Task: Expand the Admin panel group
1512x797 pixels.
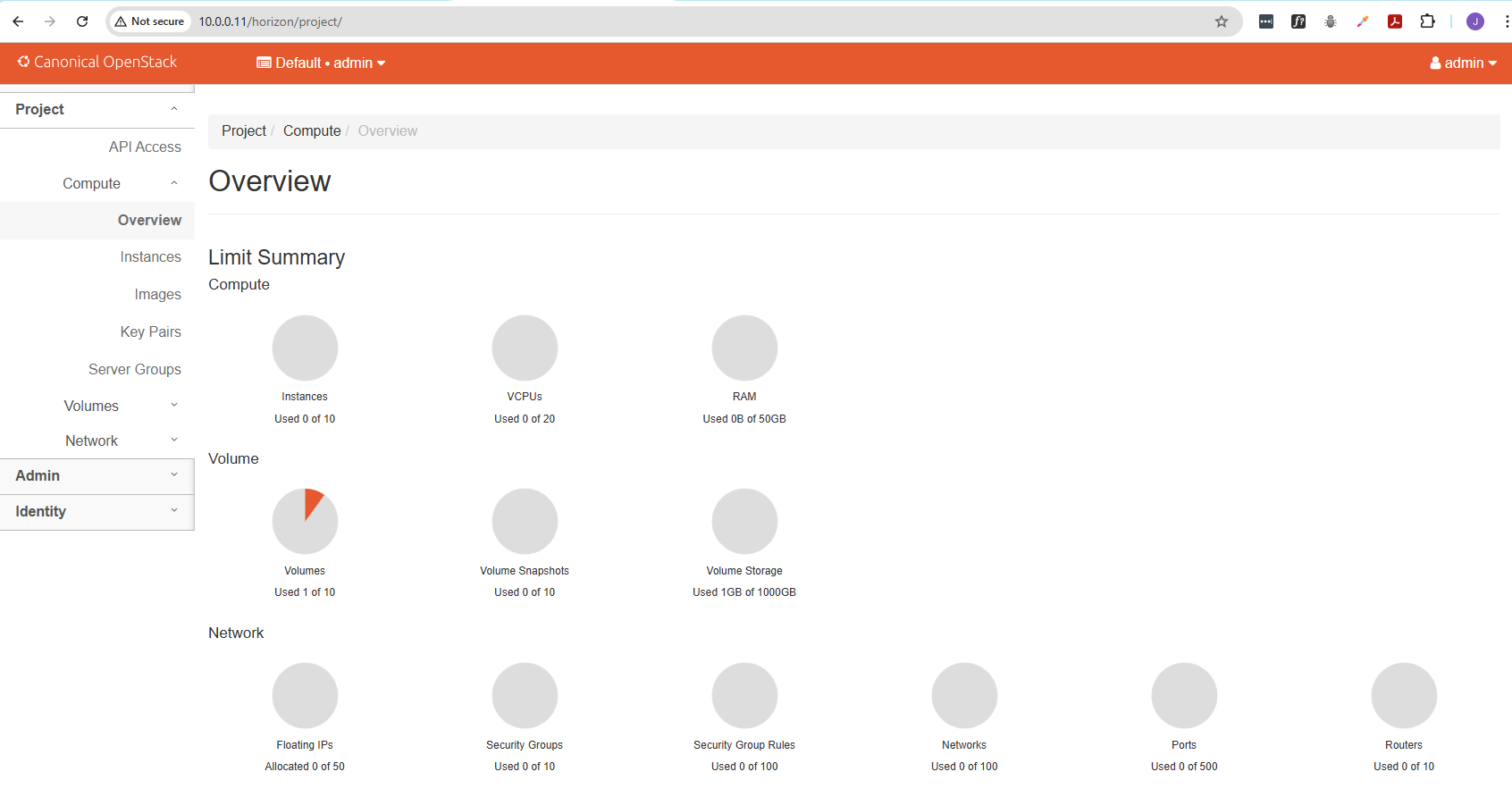Action: (x=97, y=475)
